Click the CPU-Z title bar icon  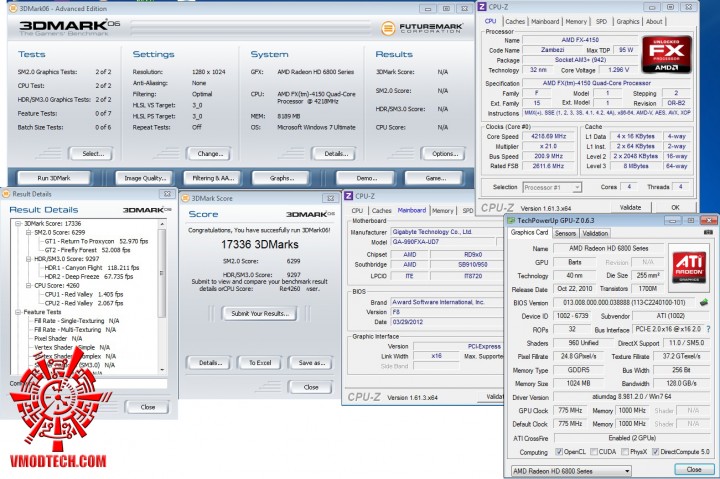(x=481, y=6)
